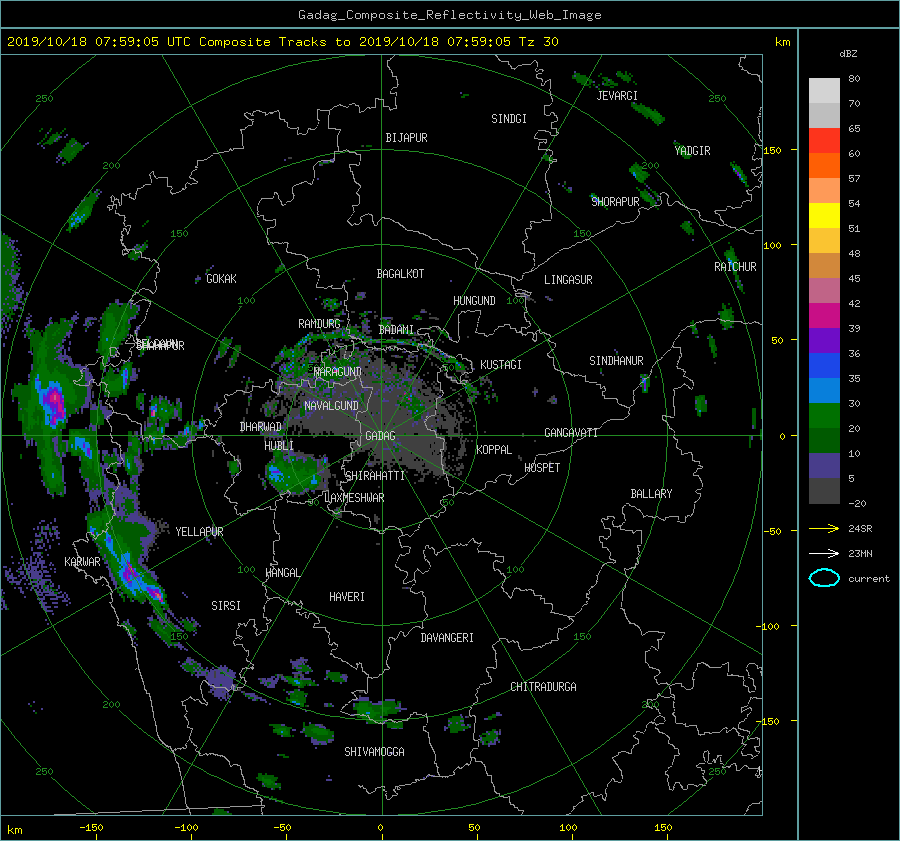Click the BIJAPUR city label

pyautogui.click(x=406, y=138)
